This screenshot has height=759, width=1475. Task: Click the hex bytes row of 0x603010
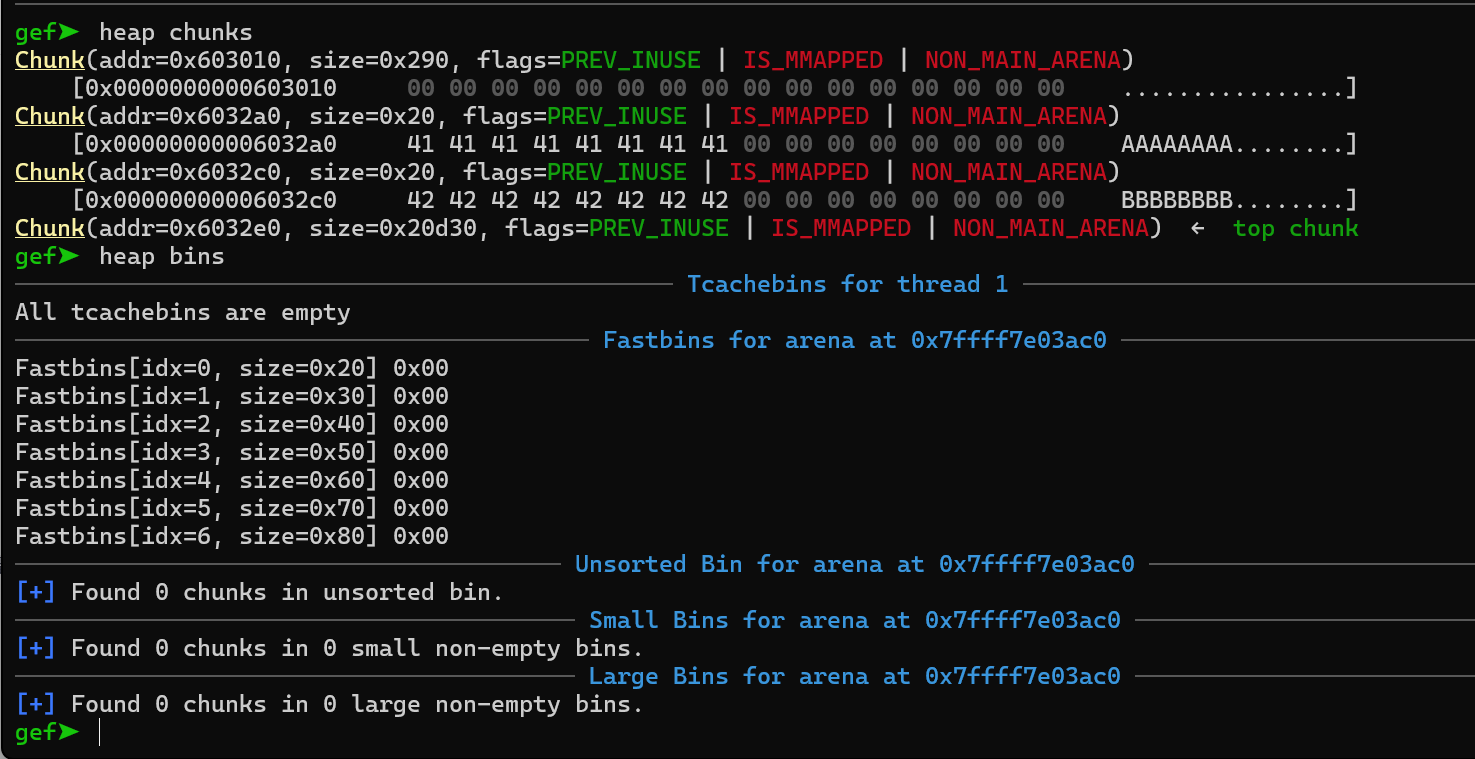(736, 88)
